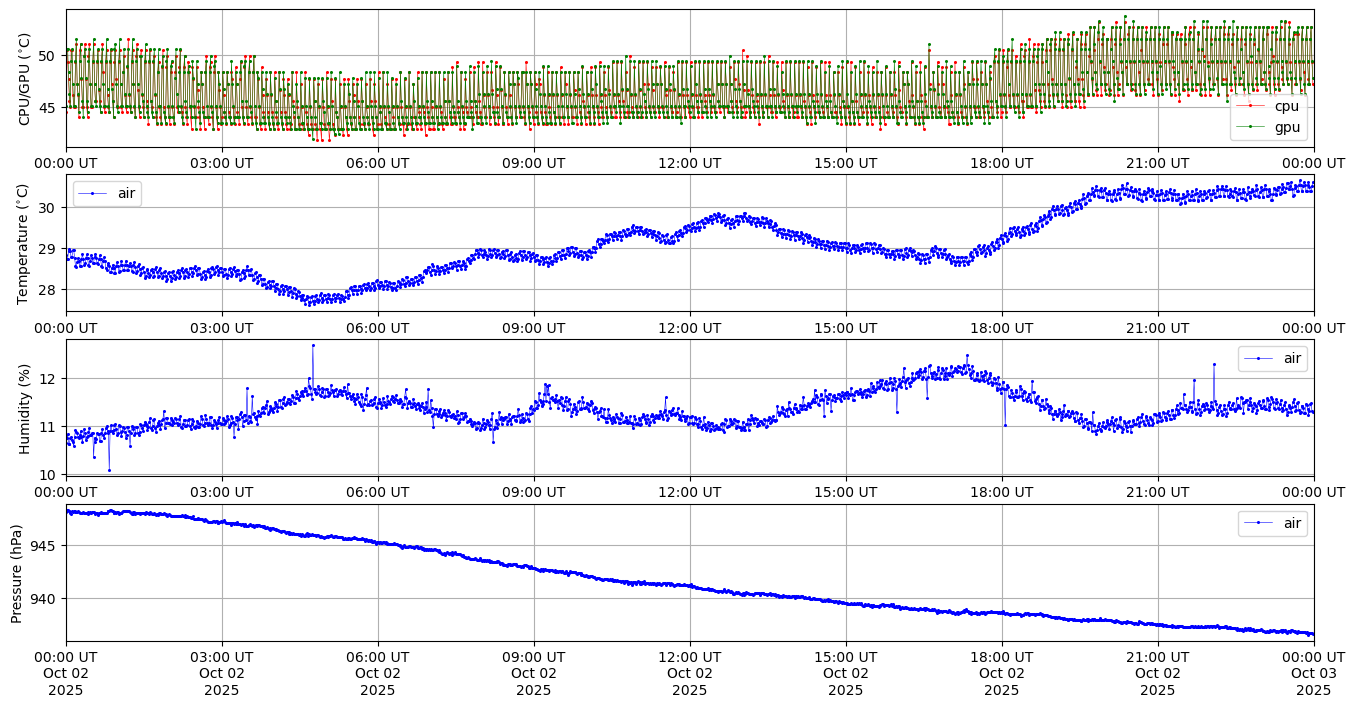The width and height of the screenshot is (1355, 707).
Task: Click the Humidity (%) y-axis label
Action: 24,408
